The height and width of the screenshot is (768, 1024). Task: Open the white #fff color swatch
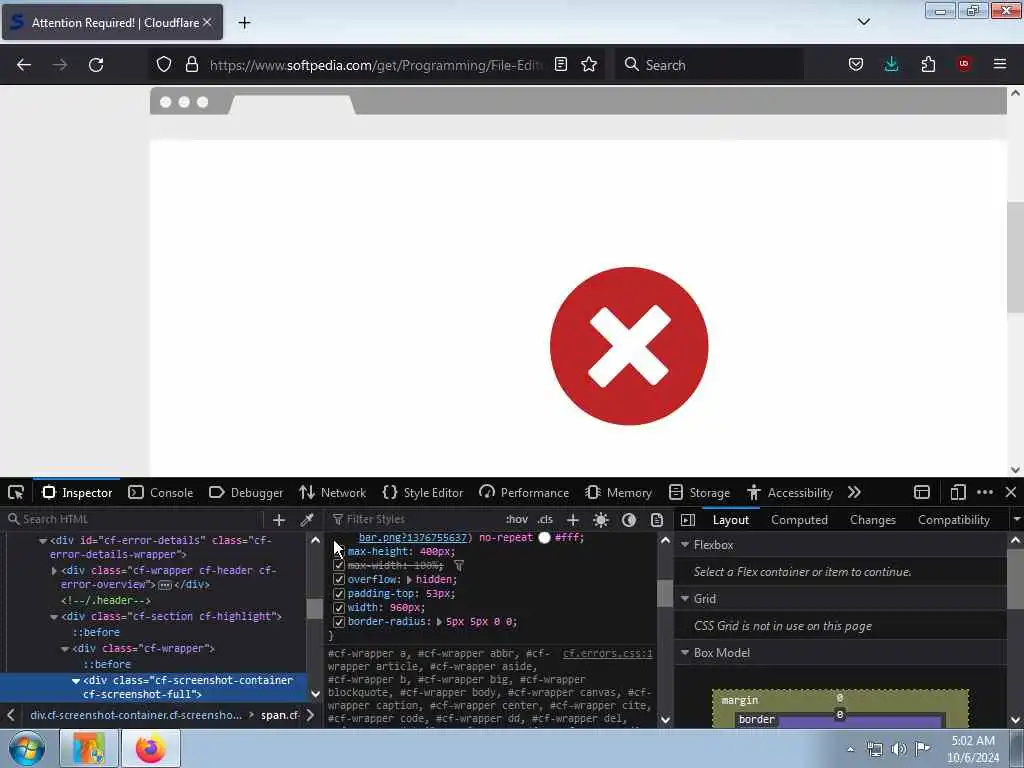(544, 537)
